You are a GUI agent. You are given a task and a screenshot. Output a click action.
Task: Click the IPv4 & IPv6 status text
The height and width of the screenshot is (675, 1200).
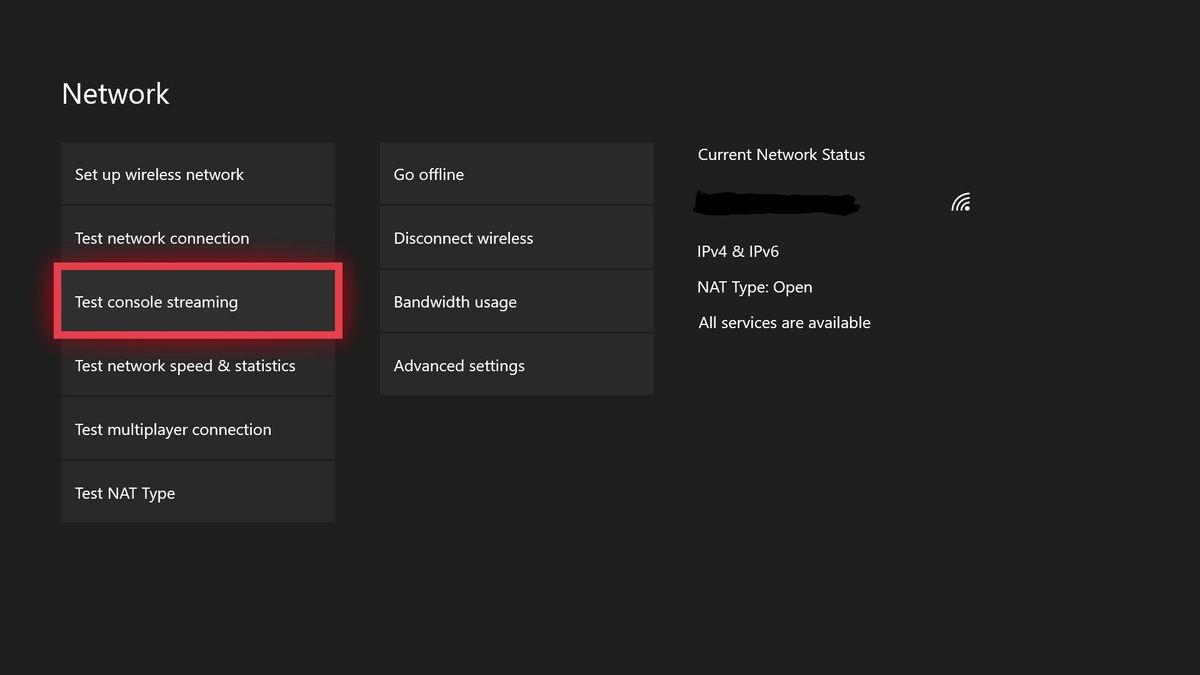(x=737, y=251)
